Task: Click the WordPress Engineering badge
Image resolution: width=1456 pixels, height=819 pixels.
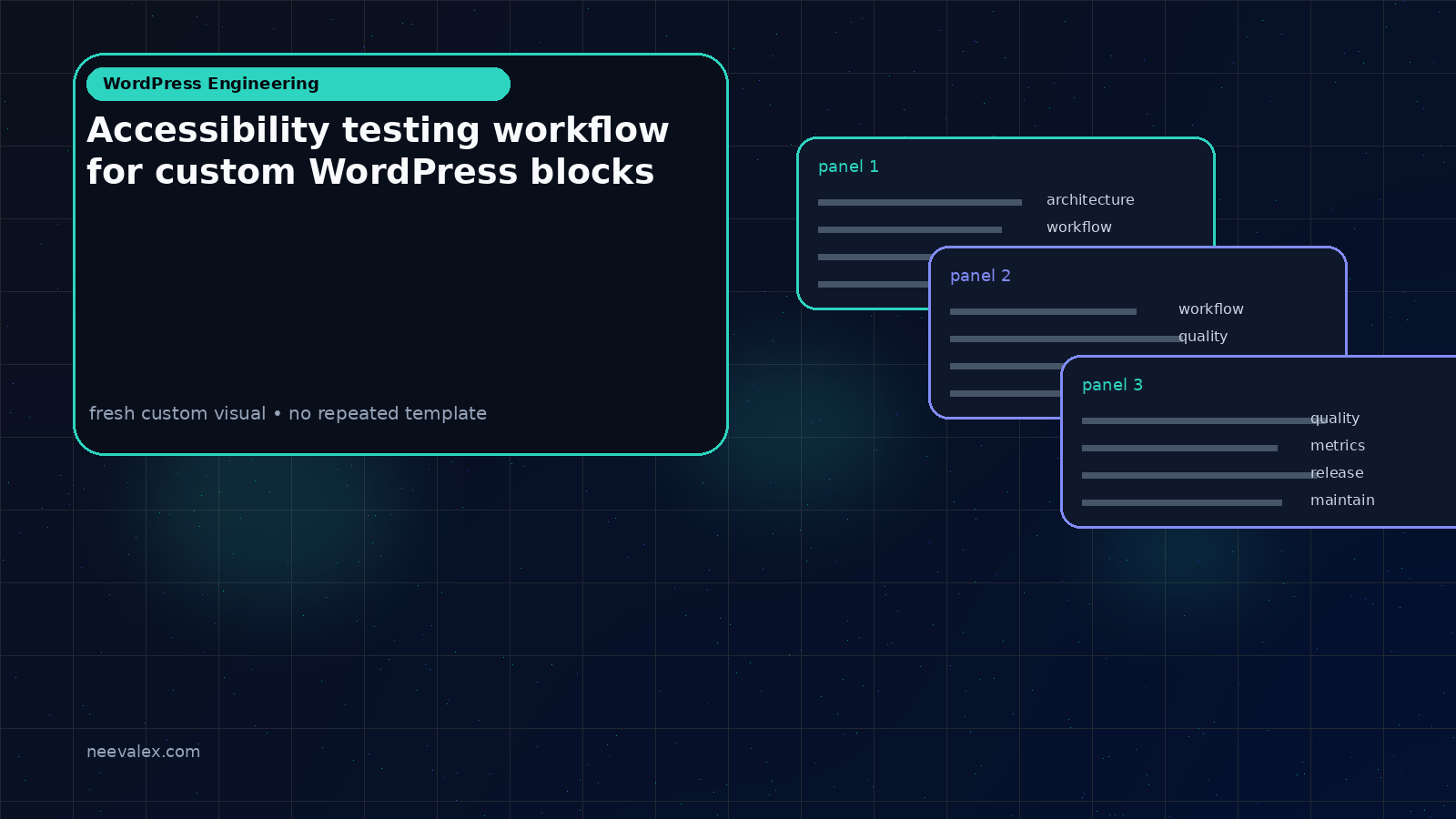Action: click(298, 84)
